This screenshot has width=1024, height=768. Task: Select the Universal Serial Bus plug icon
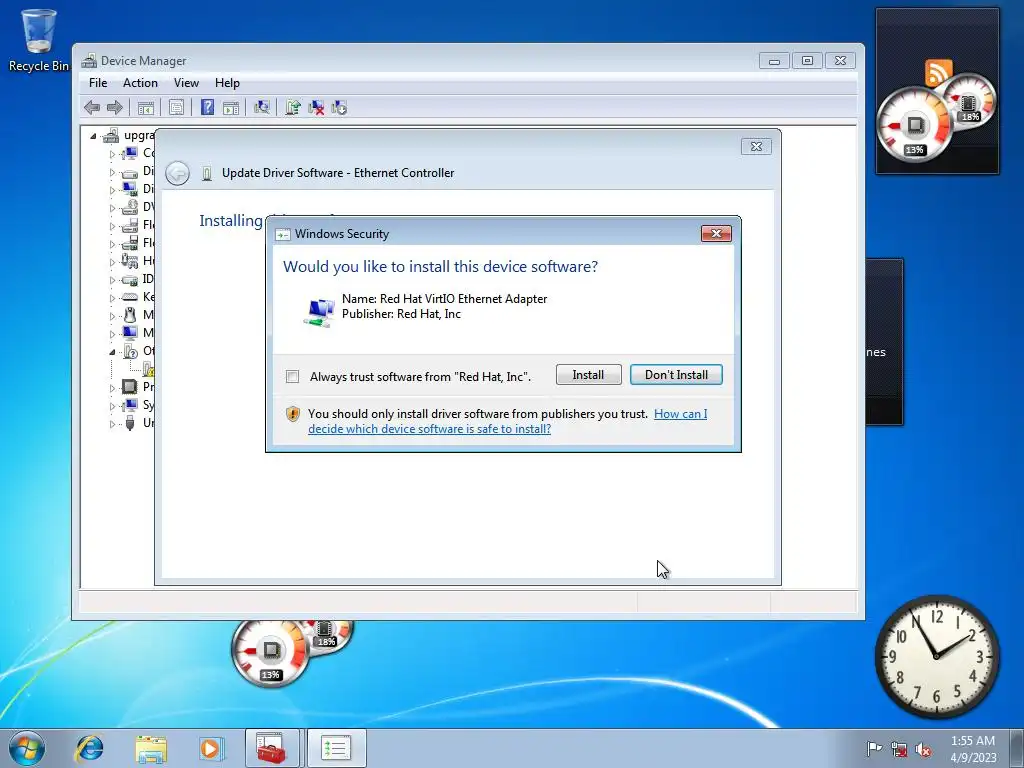(129, 423)
